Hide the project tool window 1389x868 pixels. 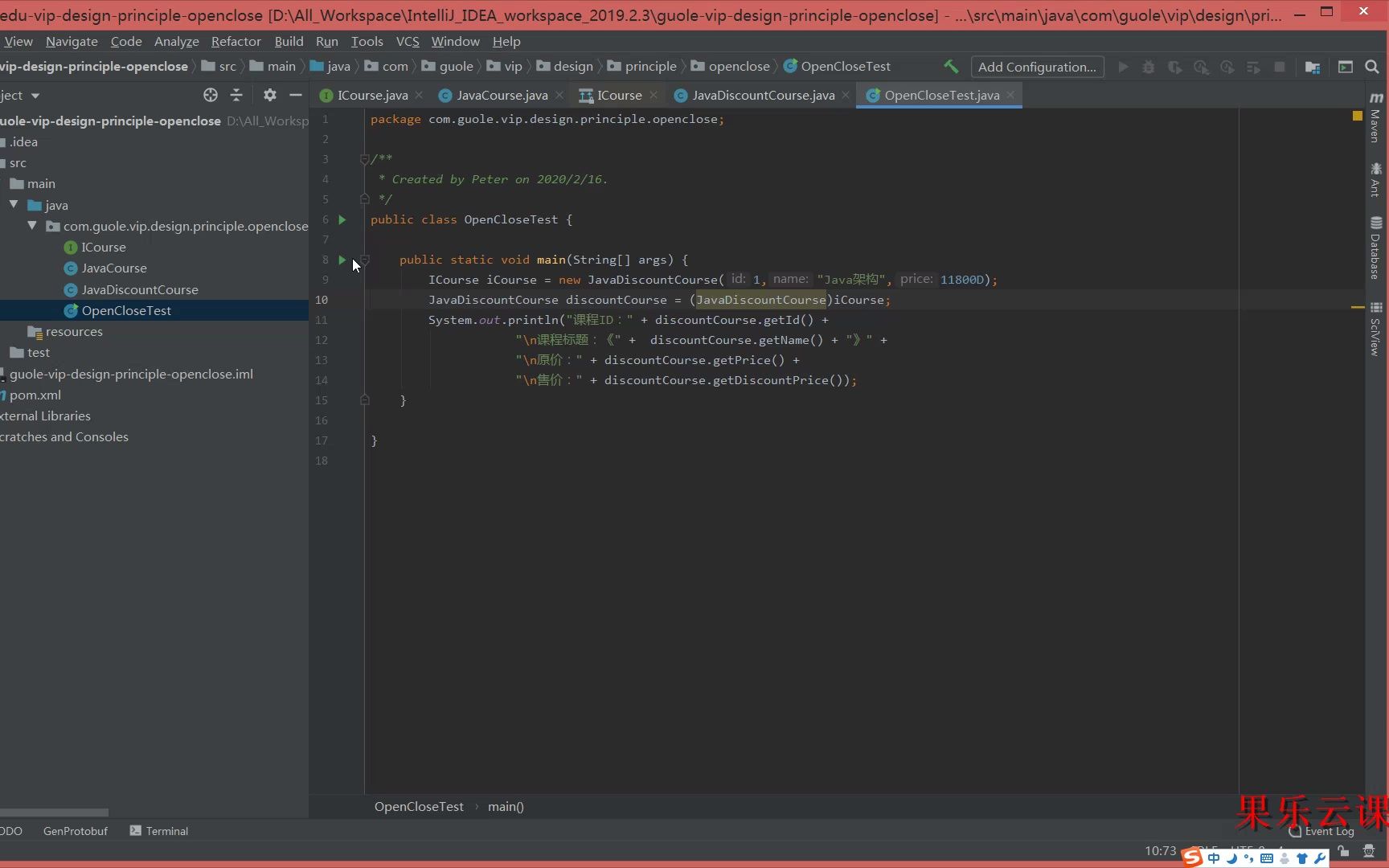point(296,95)
